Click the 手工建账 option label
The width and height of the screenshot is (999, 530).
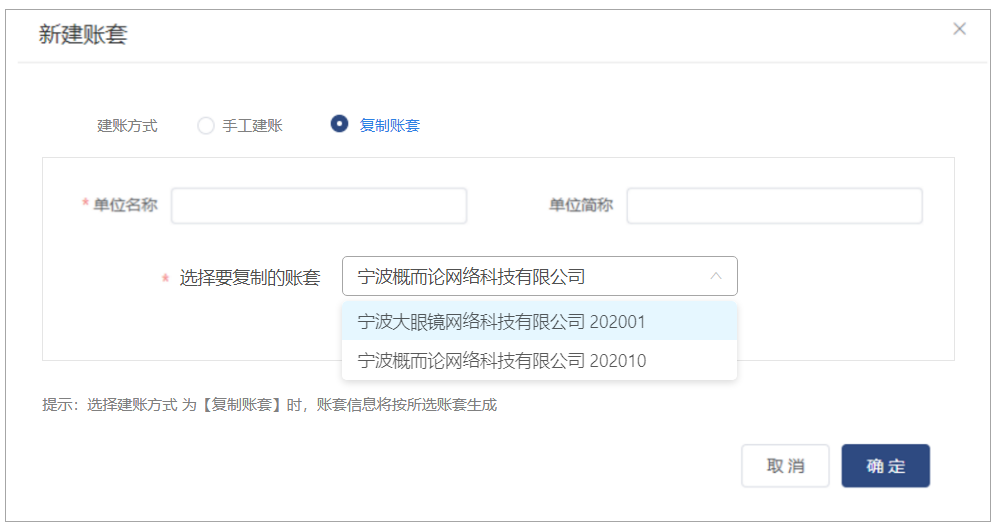252,125
